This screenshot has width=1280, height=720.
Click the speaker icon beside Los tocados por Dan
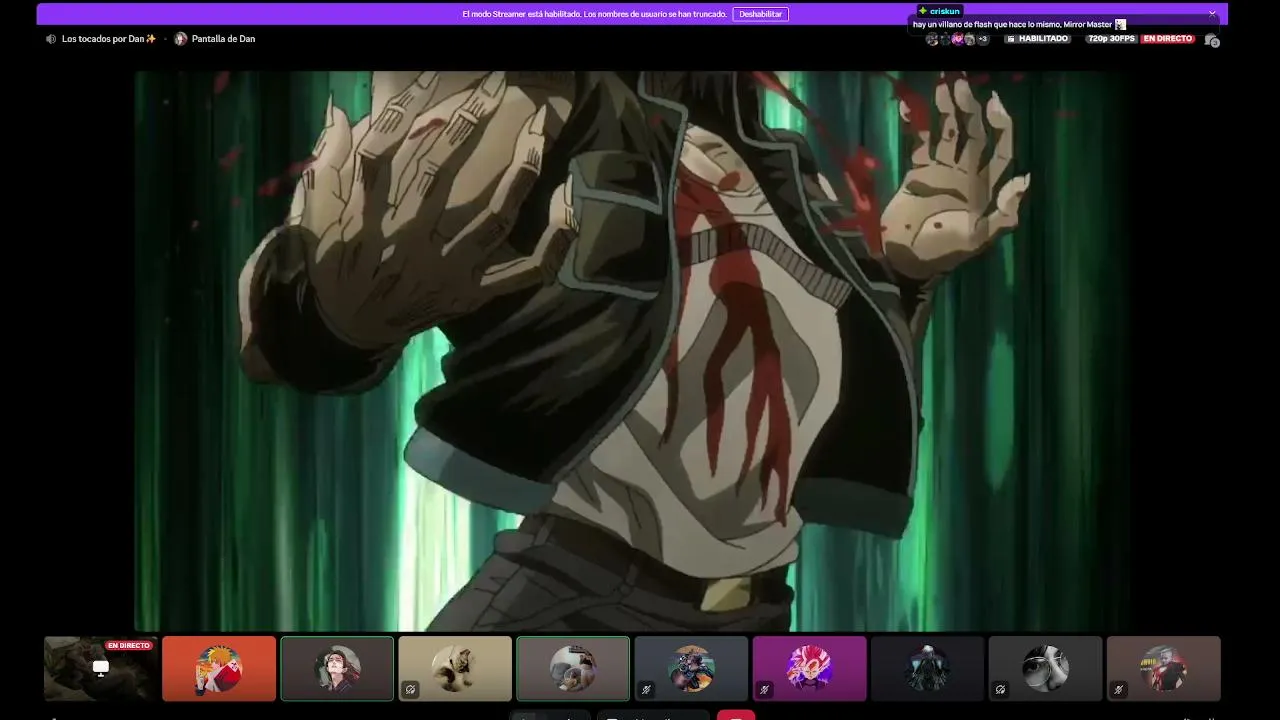(x=51, y=39)
